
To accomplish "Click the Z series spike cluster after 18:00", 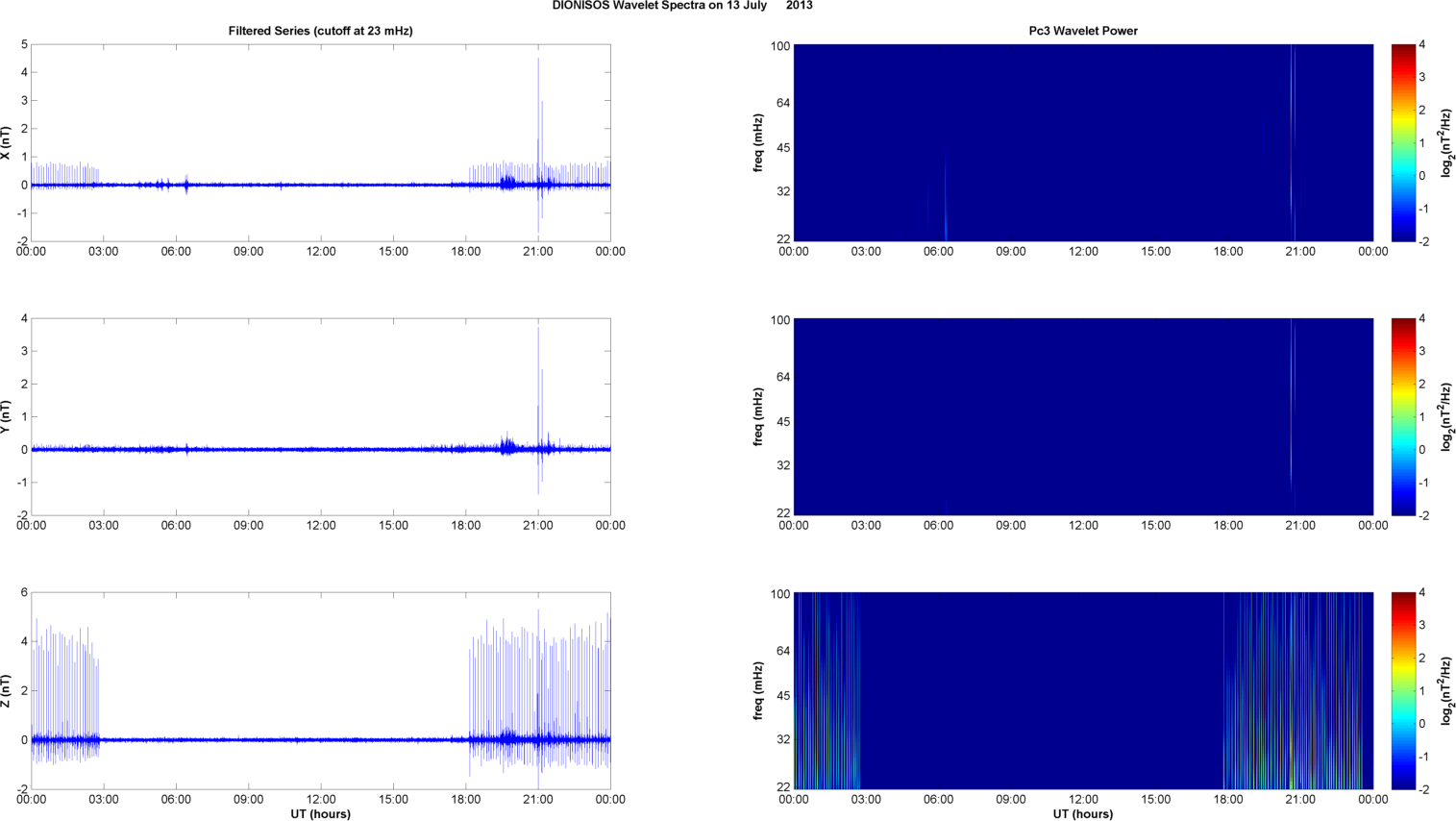I will pyautogui.click(x=539, y=692).
